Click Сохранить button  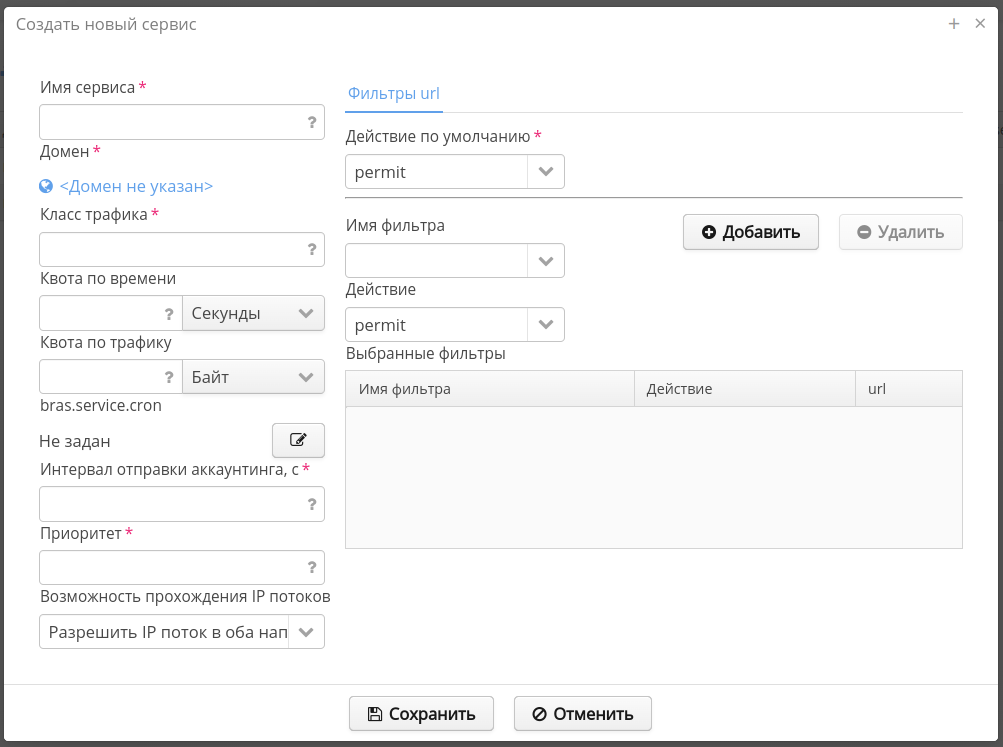click(421, 714)
